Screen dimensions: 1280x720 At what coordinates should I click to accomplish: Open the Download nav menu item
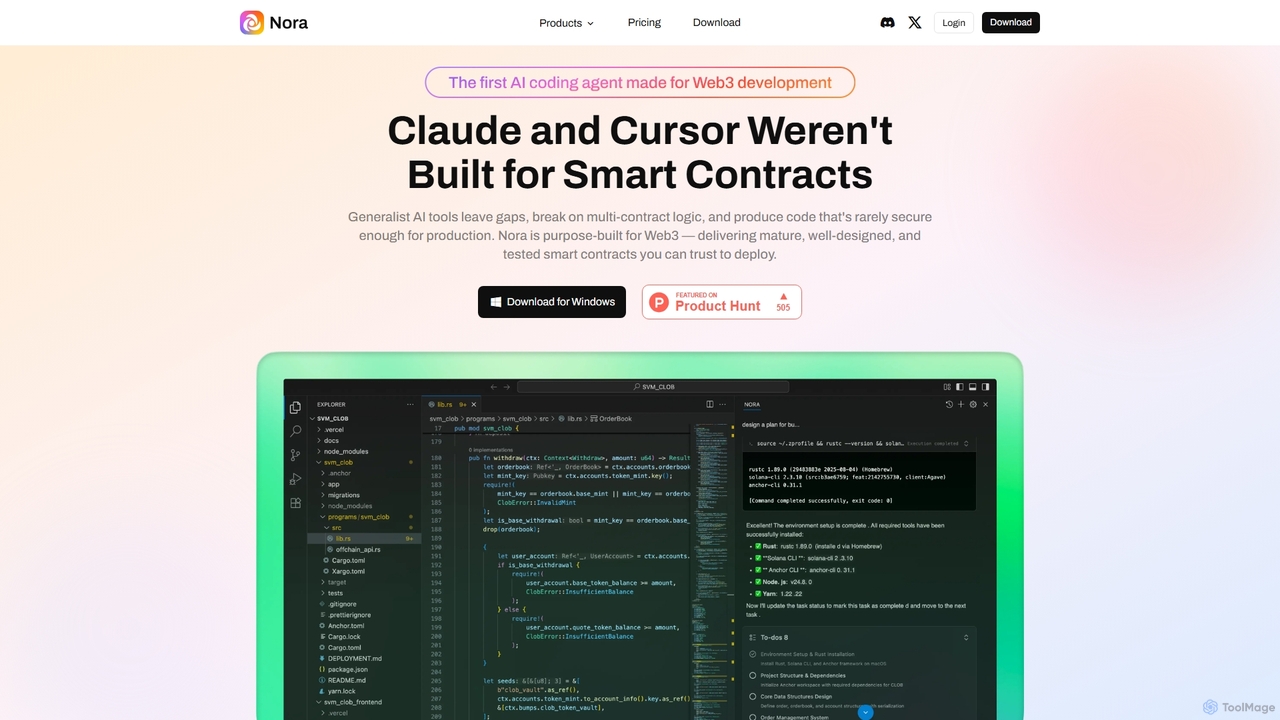(x=717, y=23)
